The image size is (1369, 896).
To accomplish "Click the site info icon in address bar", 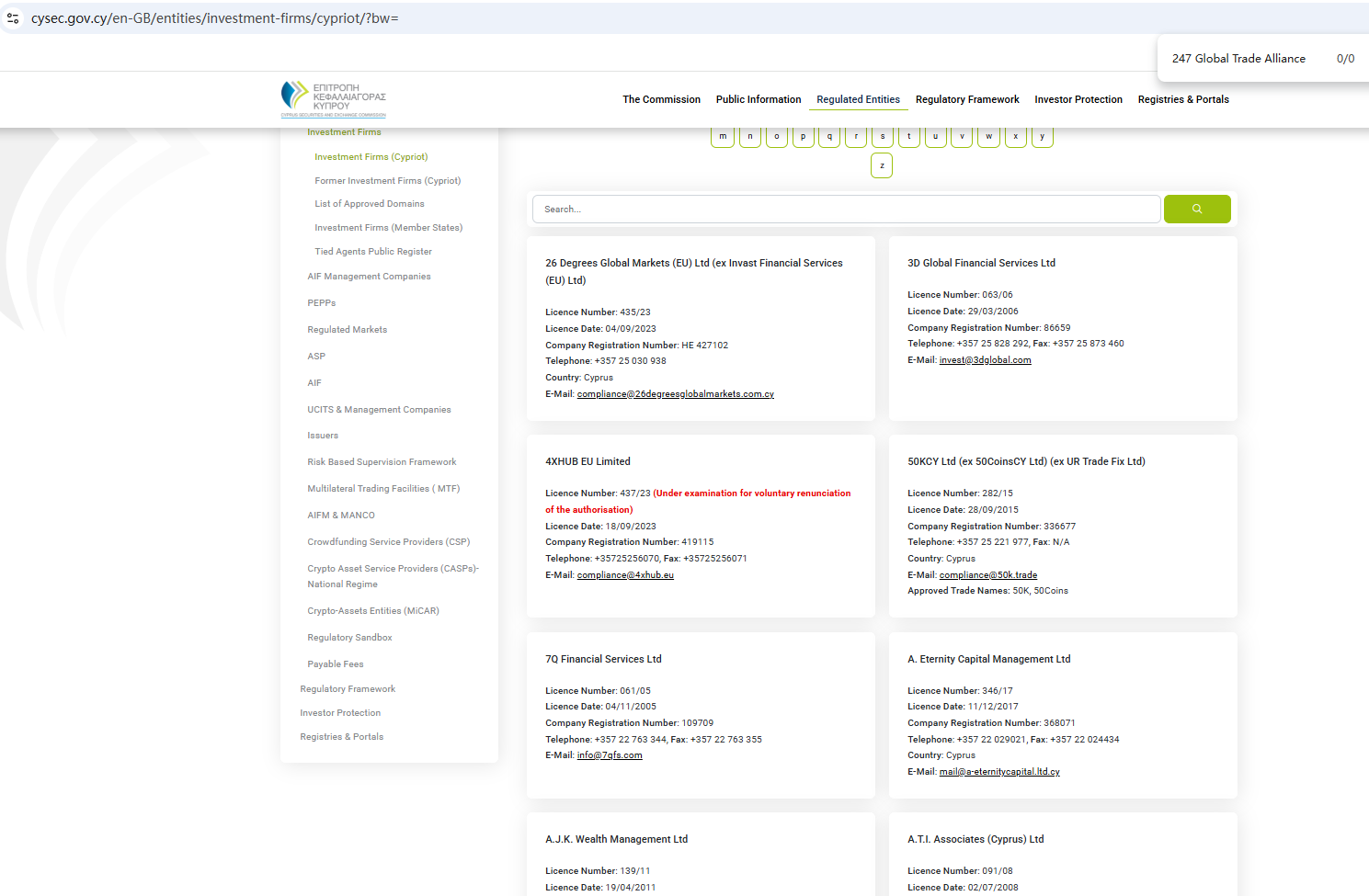I will tap(13, 18).
